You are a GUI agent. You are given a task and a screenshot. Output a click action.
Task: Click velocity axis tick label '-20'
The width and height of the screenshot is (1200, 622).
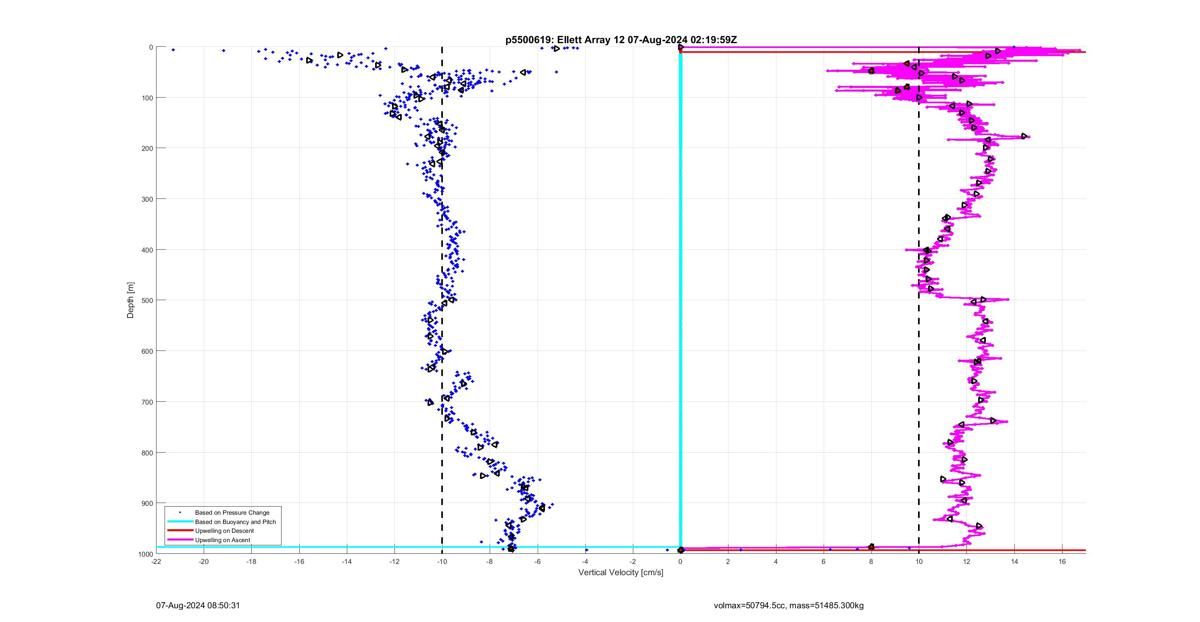pyautogui.click(x=204, y=562)
